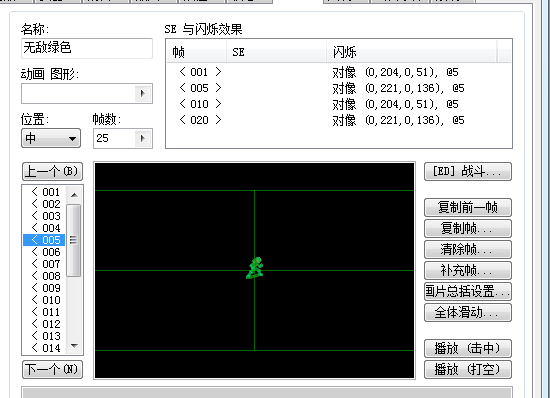
Task: Click the 帧 column header
Action: (x=196, y=52)
